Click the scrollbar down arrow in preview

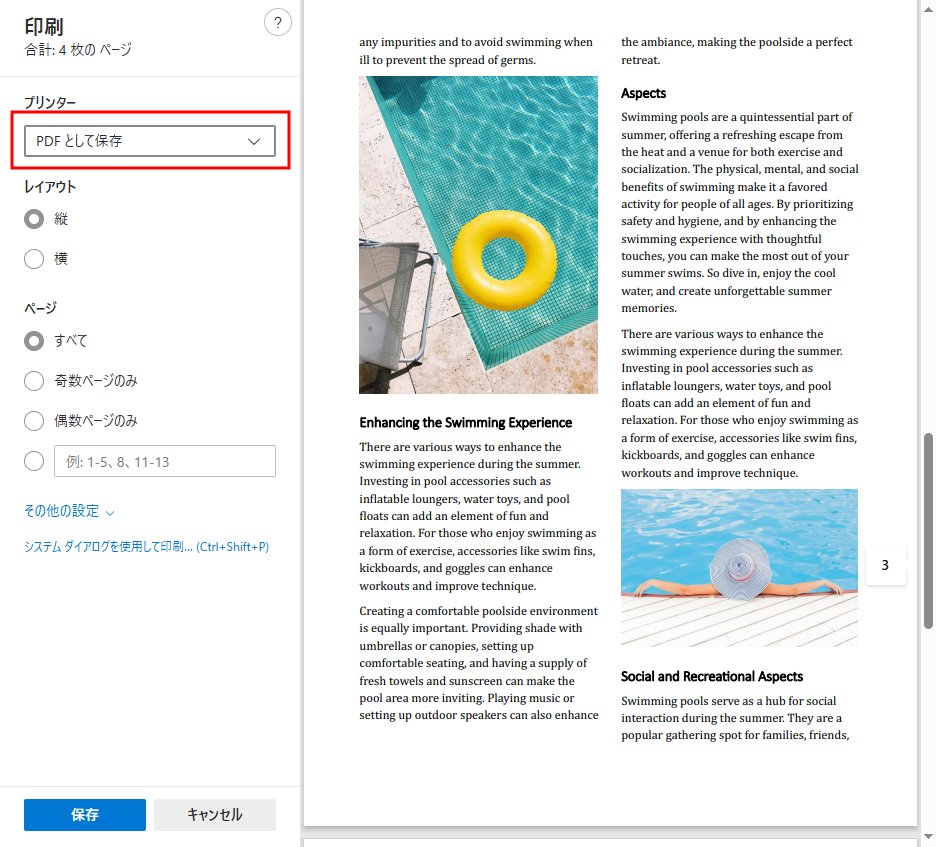928,838
